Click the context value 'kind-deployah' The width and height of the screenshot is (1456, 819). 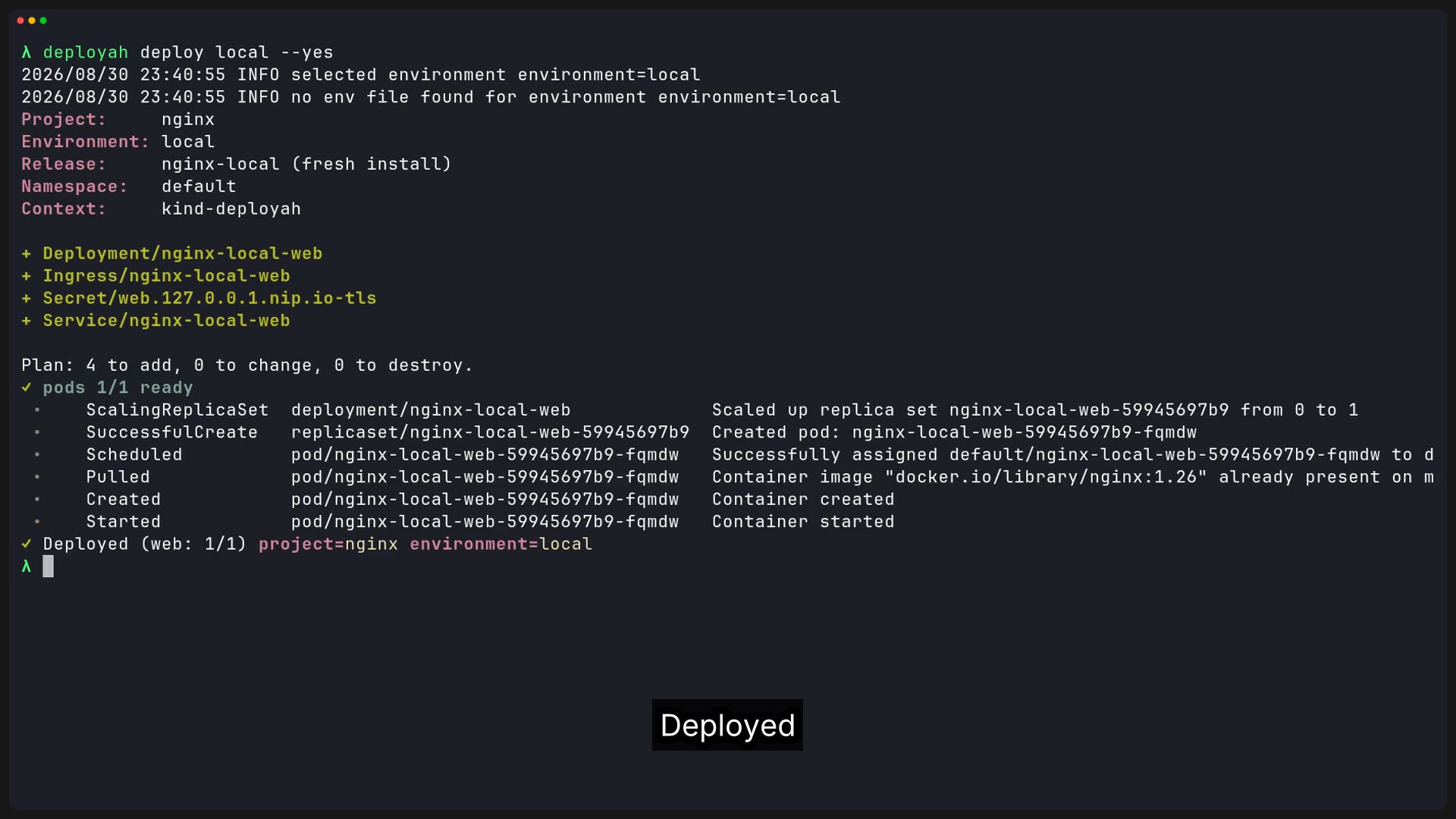[231, 209]
